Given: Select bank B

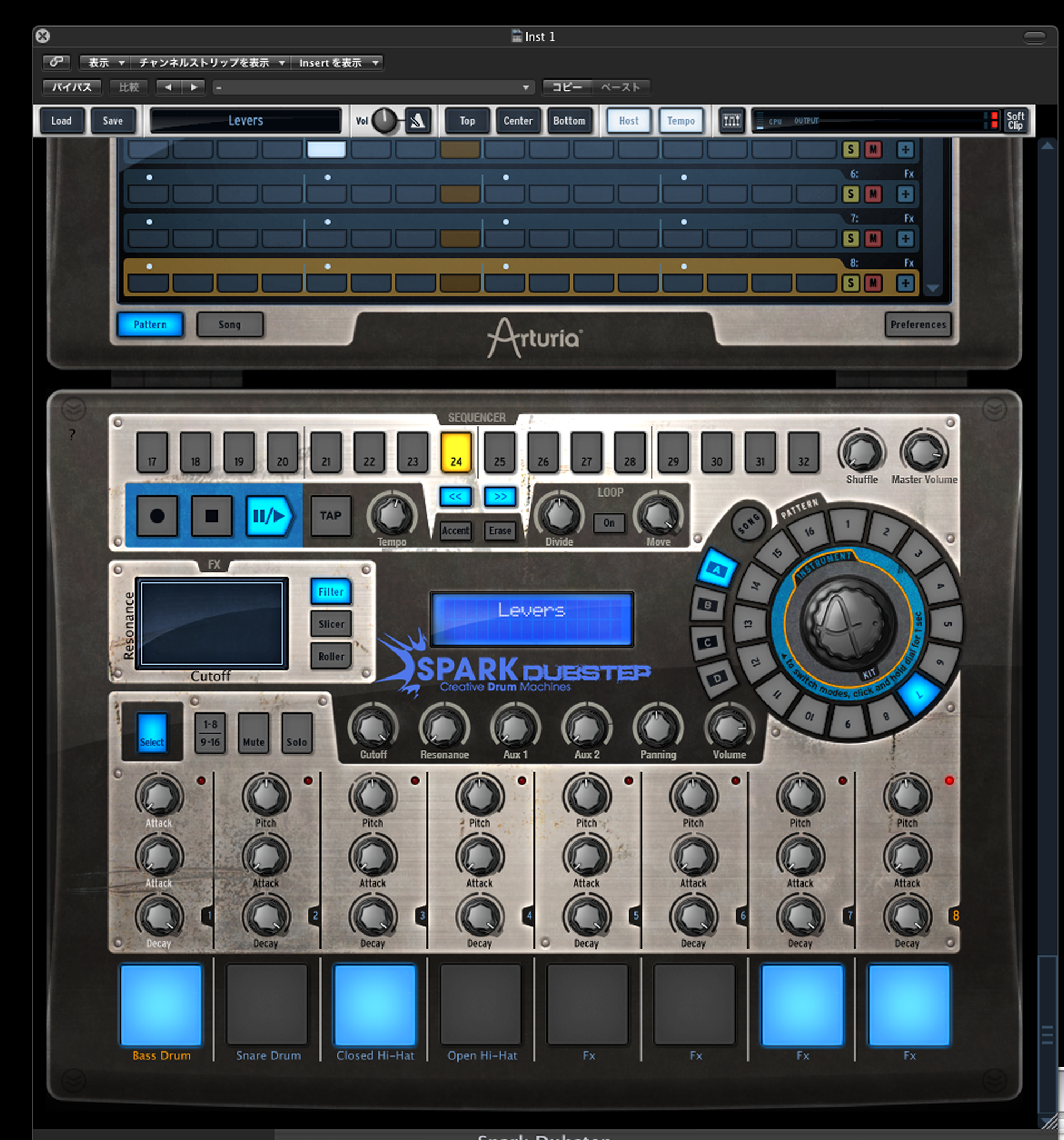Looking at the screenshot, I should point(708,605).
